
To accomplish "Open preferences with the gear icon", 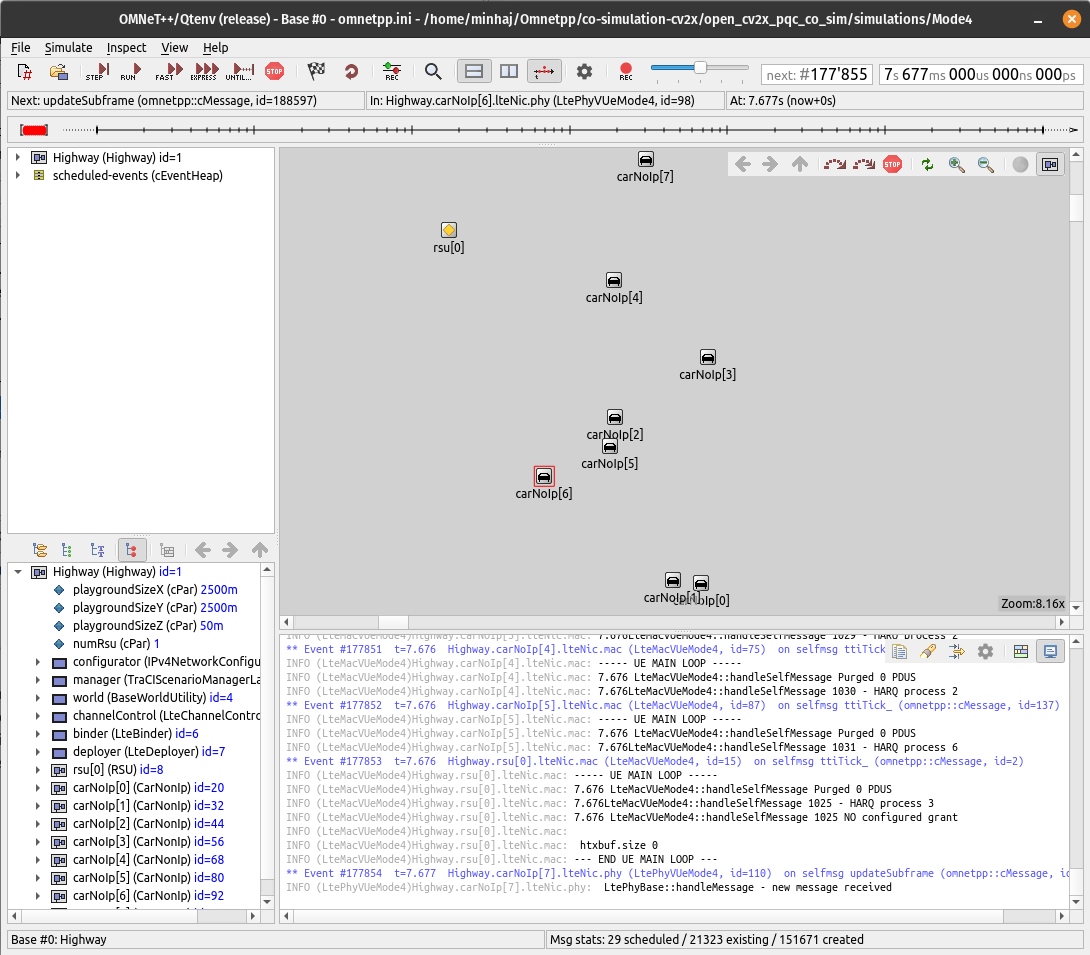I will 585,71.
